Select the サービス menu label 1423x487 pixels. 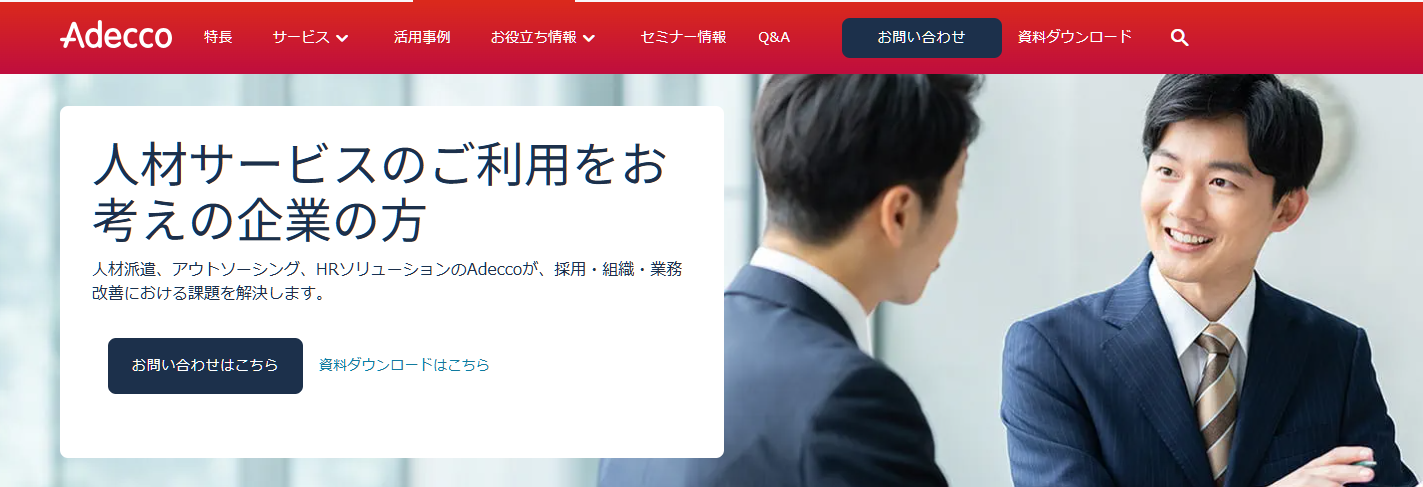(x=301, y=37)
